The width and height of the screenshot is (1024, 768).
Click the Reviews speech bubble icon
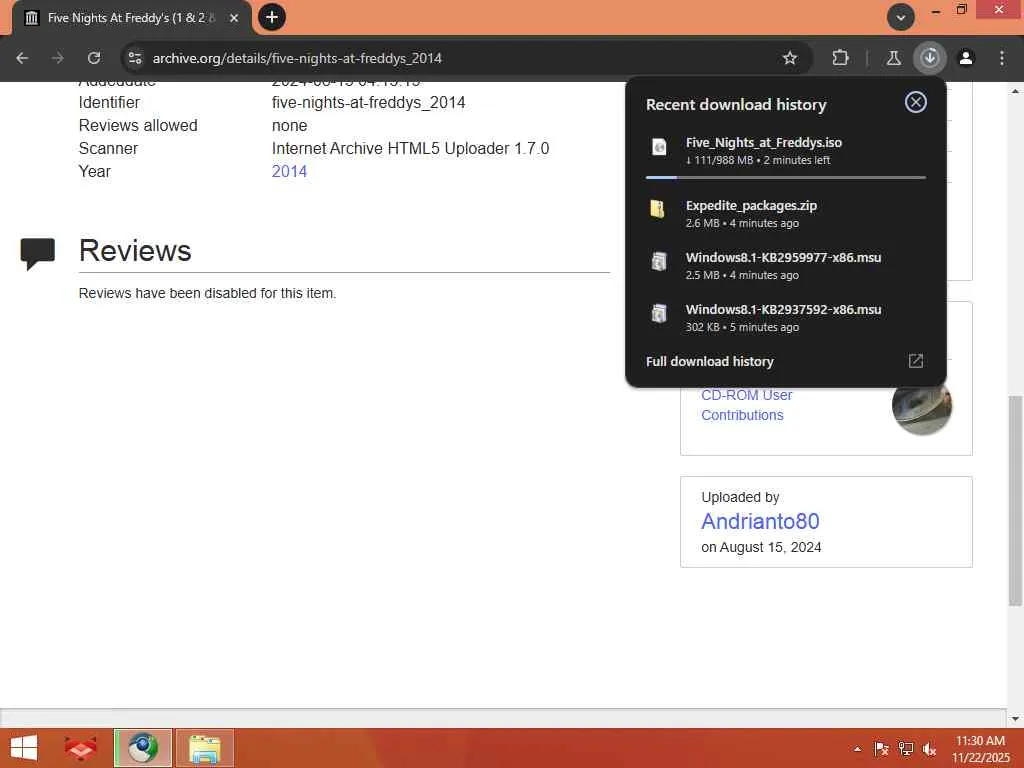coord(37,253)
